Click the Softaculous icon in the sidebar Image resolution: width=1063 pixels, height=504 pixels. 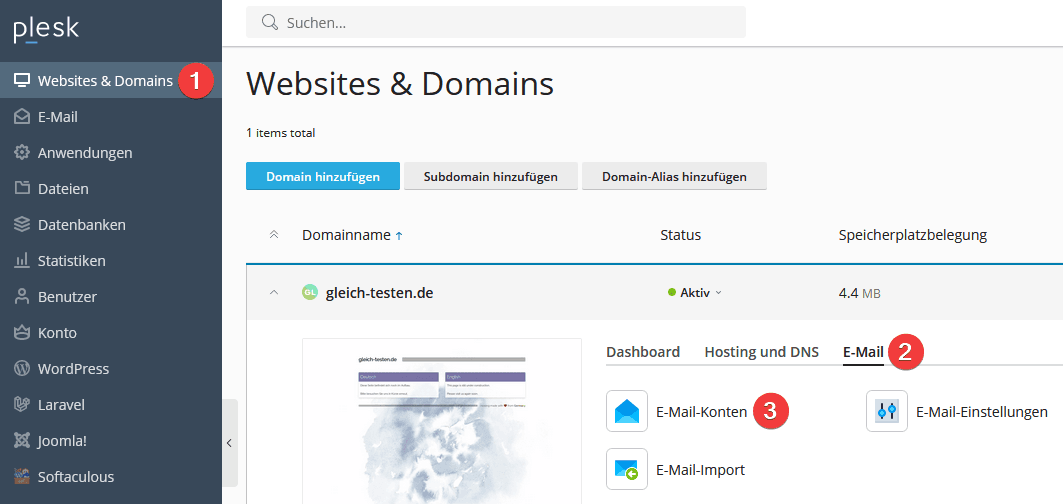(x=22, y=477)
